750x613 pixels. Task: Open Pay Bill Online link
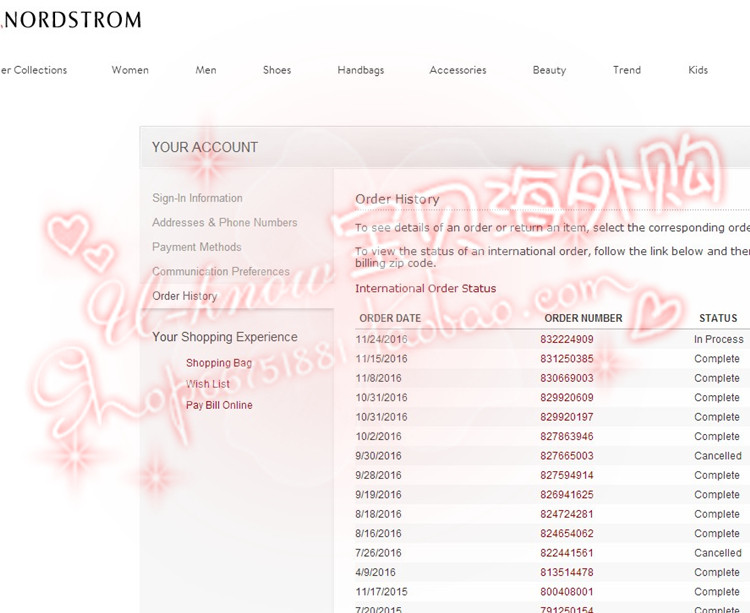click(x=219, y=405)
